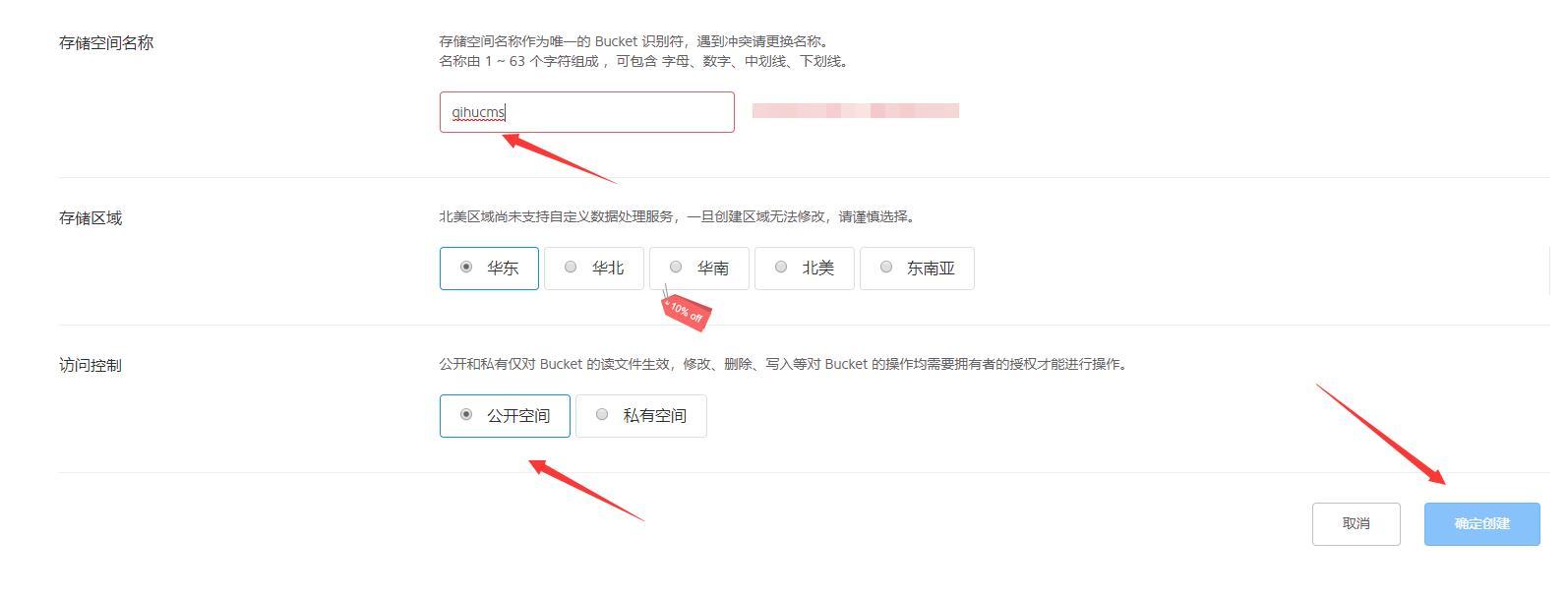Select the 北美 region radio button

click(805, 269)
